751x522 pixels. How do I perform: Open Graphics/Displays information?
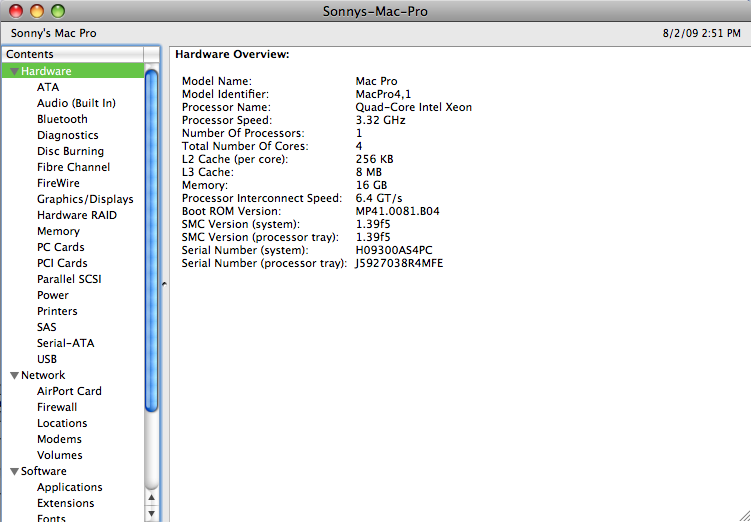(x=85, y=199)
